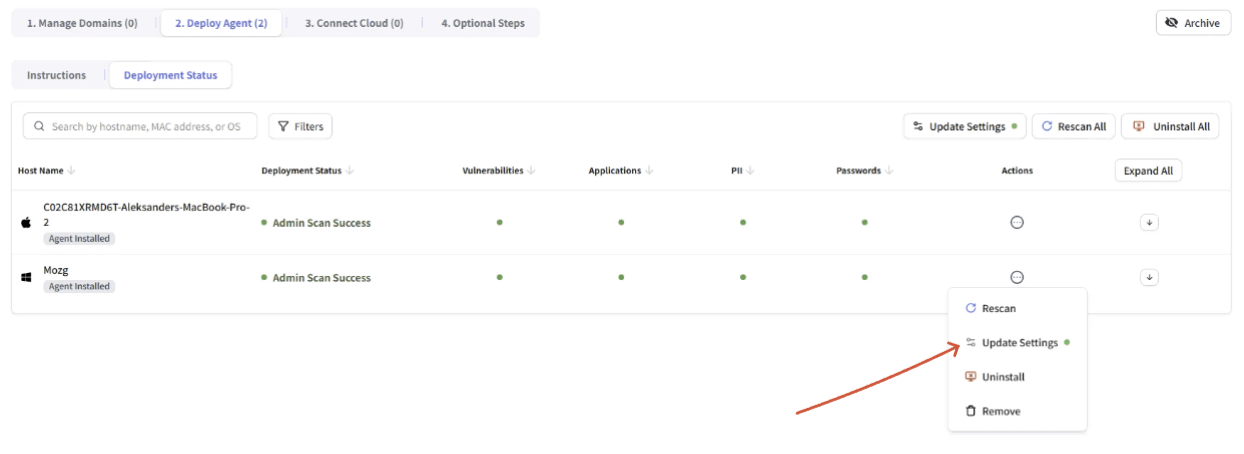Choose Remove from the context menu
This screenshot has height=454, width=1244.
[1017, 411]
